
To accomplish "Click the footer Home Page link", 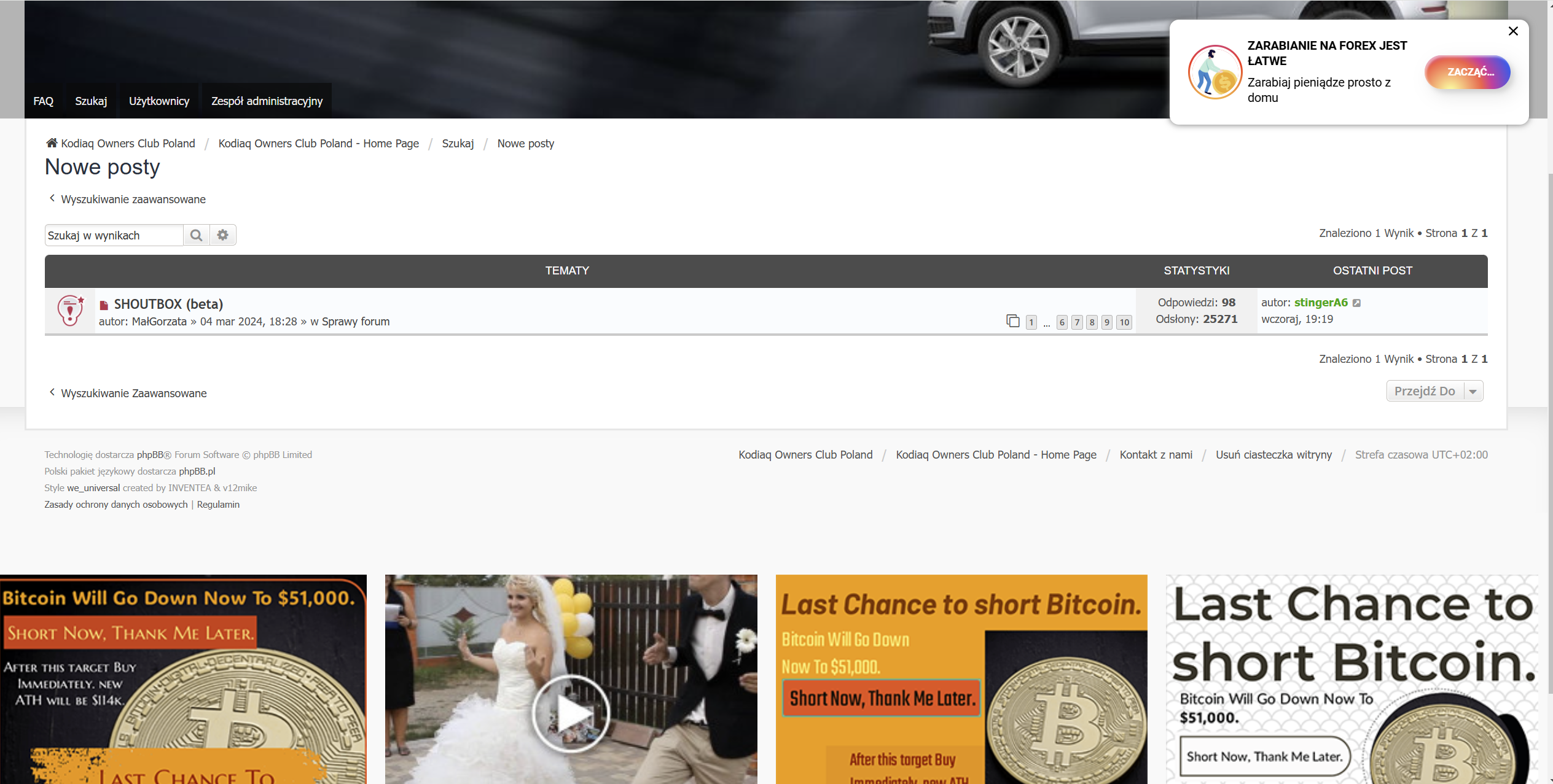I will [996, 455].
